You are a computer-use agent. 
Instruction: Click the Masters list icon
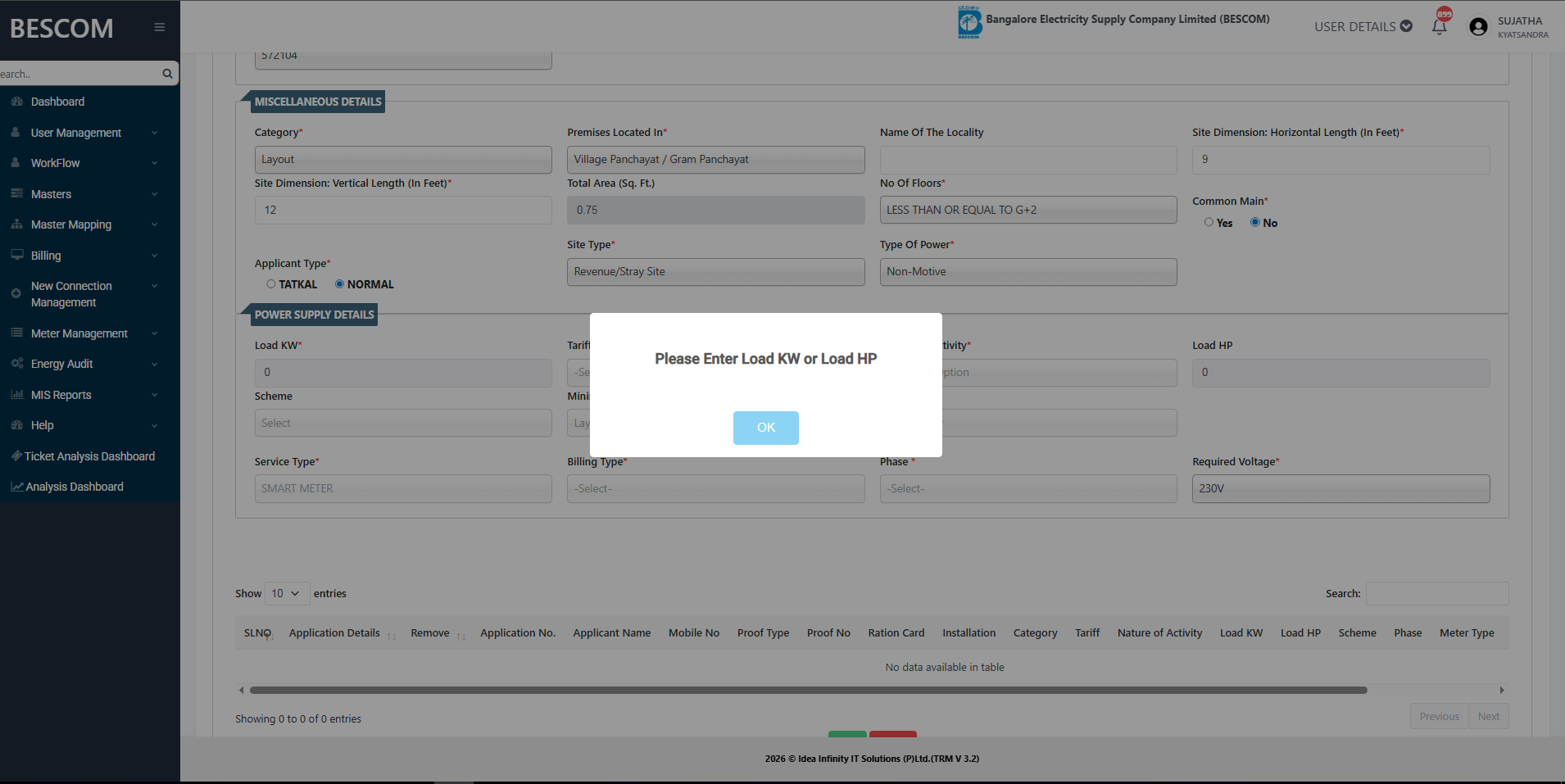click(16, 193)
